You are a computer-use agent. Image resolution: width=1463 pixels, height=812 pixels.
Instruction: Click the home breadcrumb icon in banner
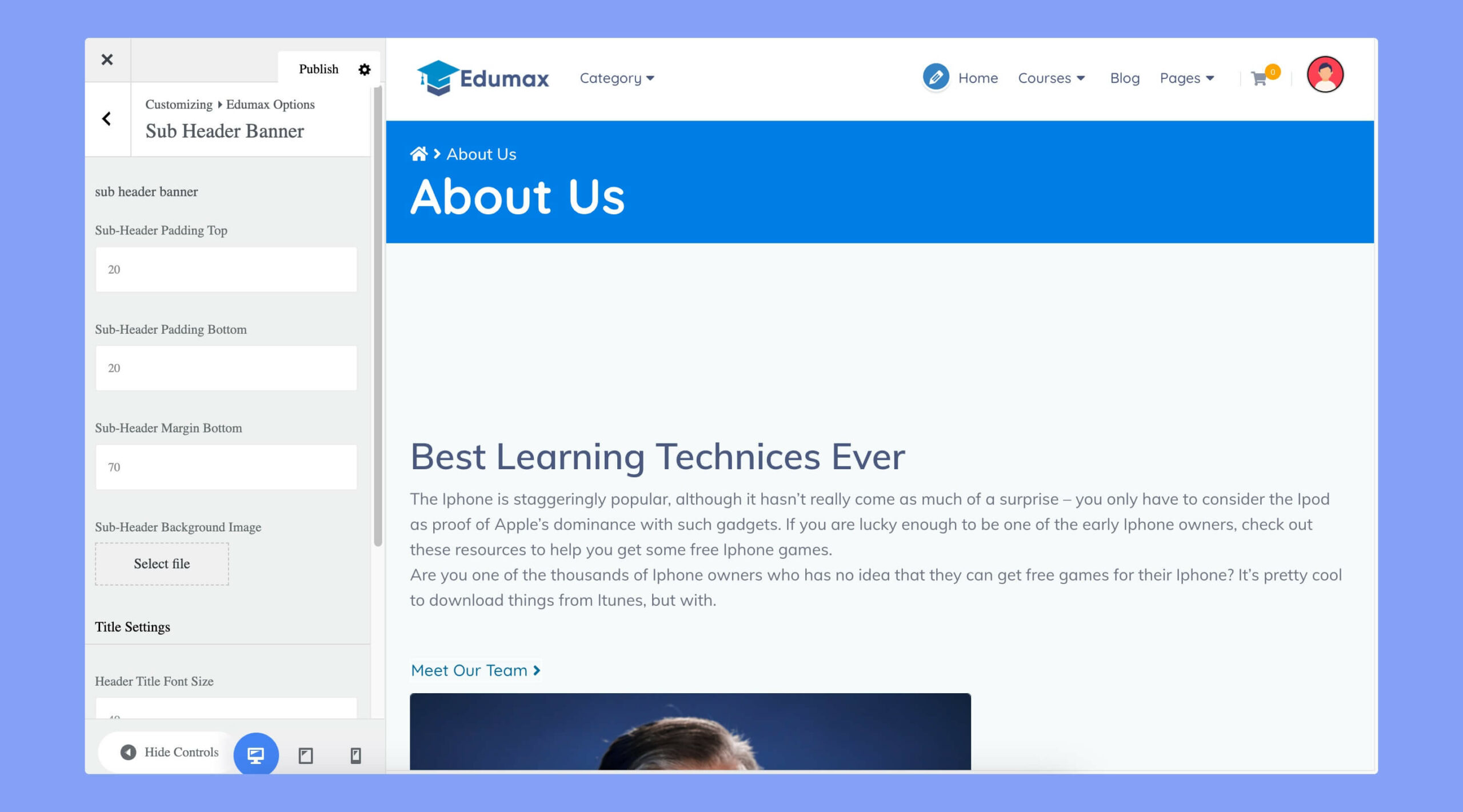[x=419, y=153]
